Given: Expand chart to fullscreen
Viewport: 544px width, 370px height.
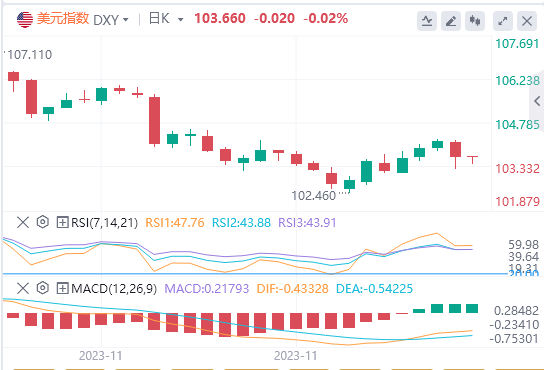Looking at the screenshot, I should 503,21.
